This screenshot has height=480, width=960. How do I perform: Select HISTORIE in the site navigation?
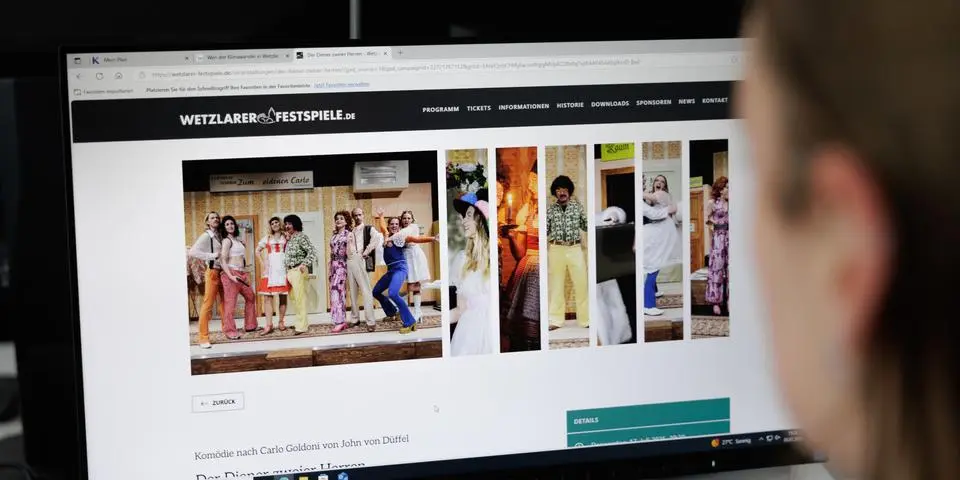[570, 105]
